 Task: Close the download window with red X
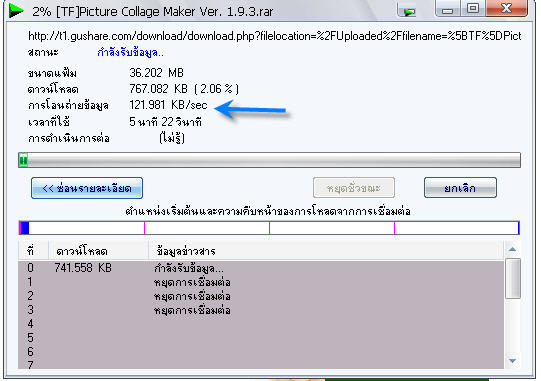pos(506,9)
